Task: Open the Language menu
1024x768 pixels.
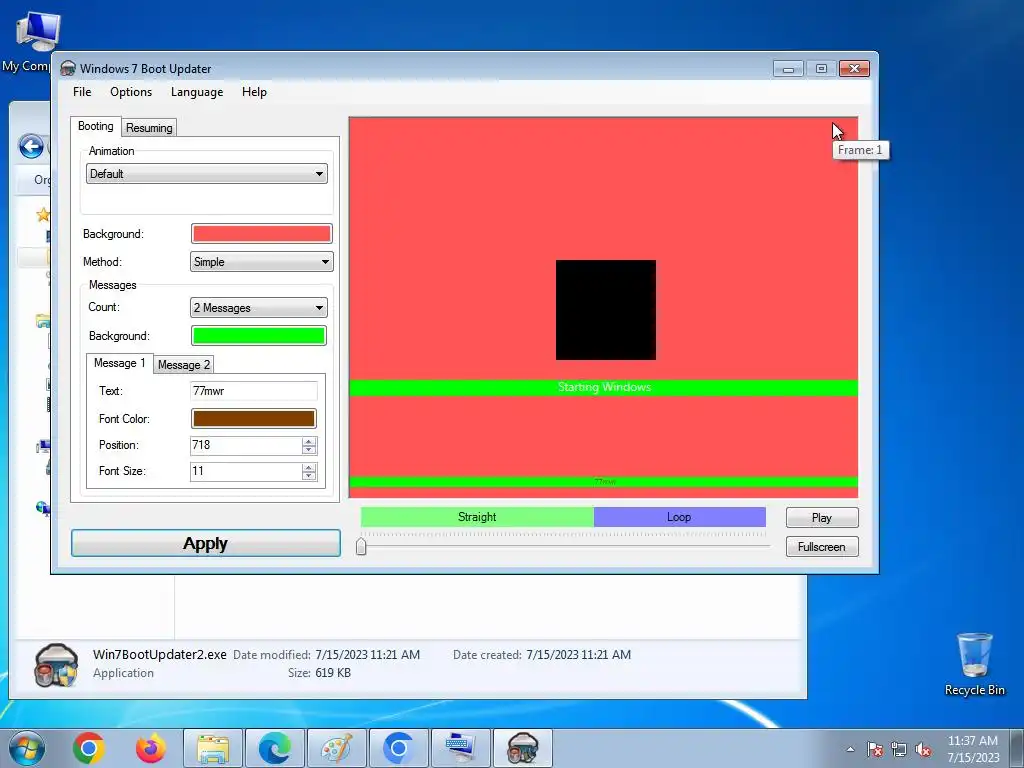Action: point(197,92)
